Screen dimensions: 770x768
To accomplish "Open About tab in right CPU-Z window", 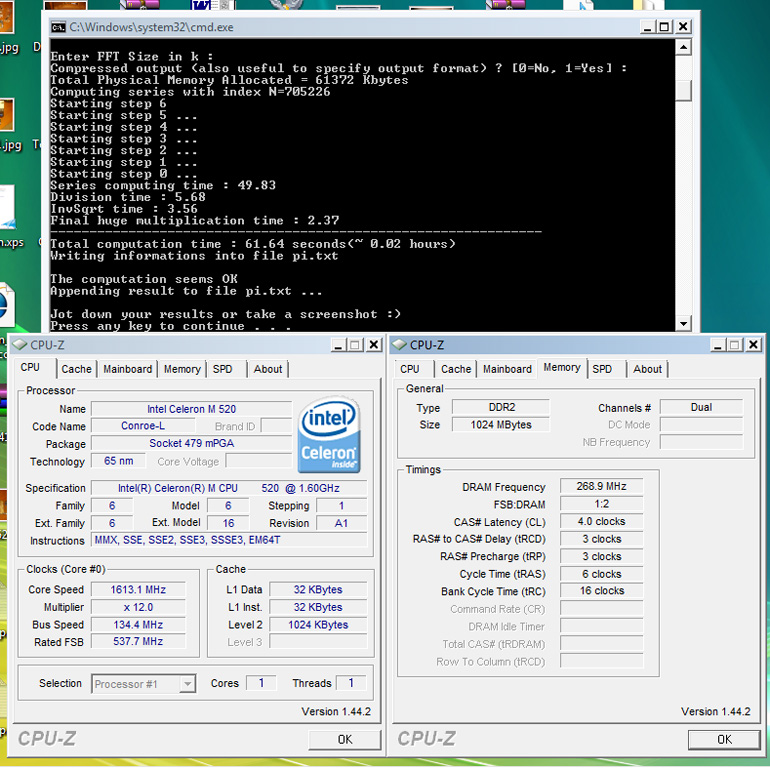I will click(x=647, y=369).
